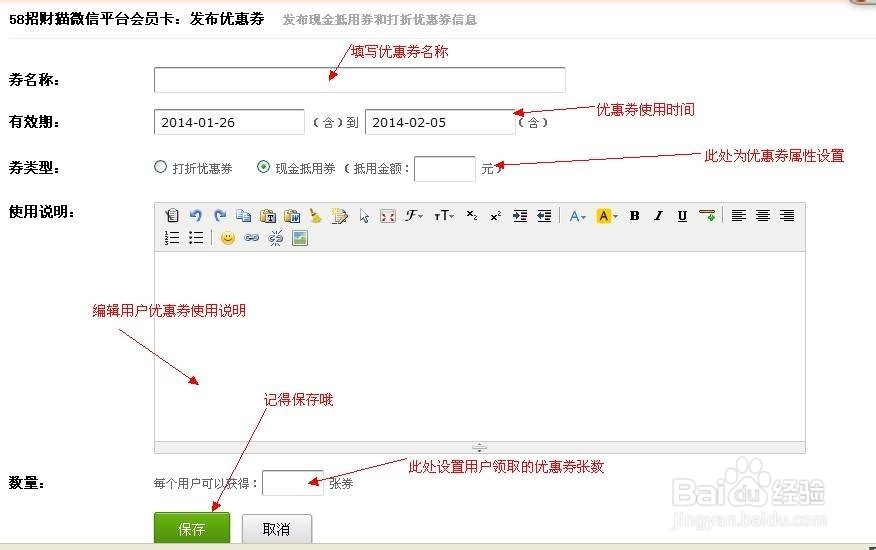
Task: Apply subscript formatting
Action: point(472,215)
